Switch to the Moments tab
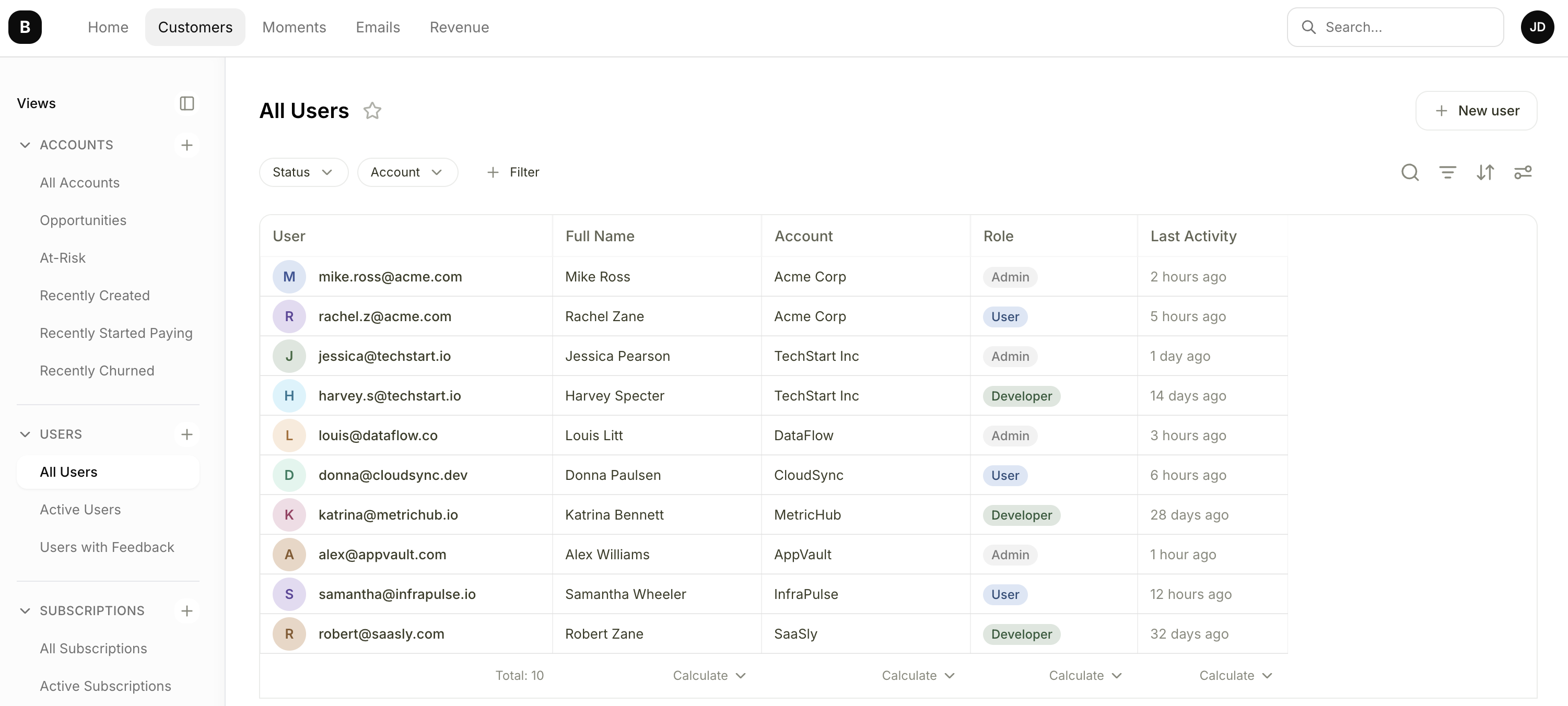This screenshot has width=1568, height=706. pos(294,27)
